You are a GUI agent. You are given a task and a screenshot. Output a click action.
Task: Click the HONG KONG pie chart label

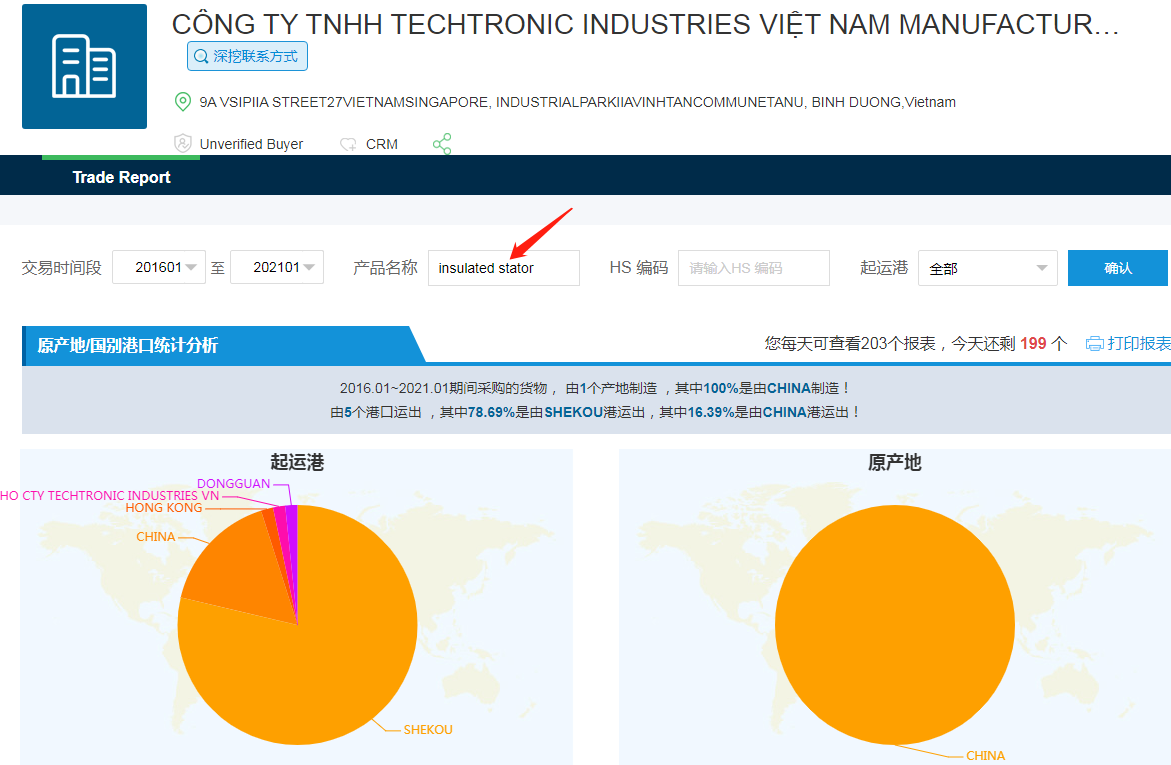[x=164, y=507]
